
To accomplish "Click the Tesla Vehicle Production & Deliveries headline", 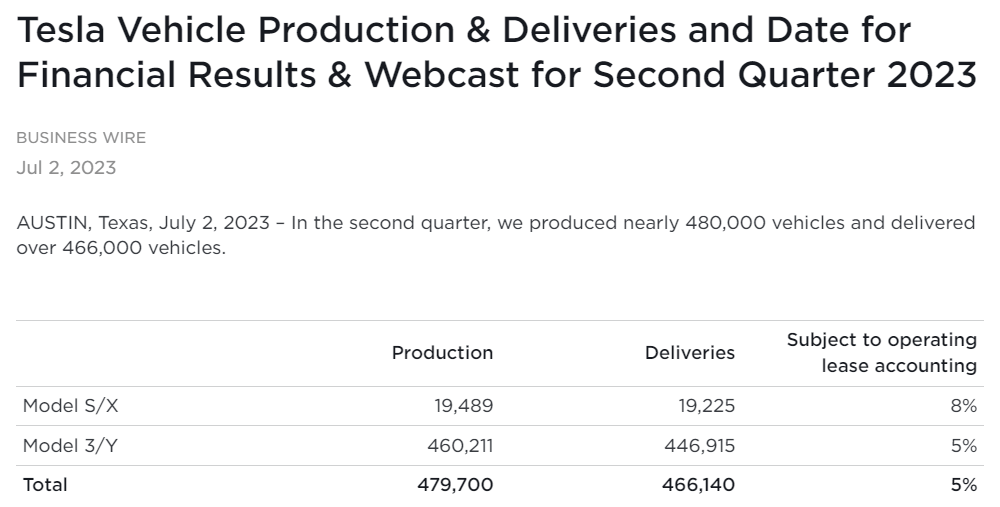I will coord(465,31).
